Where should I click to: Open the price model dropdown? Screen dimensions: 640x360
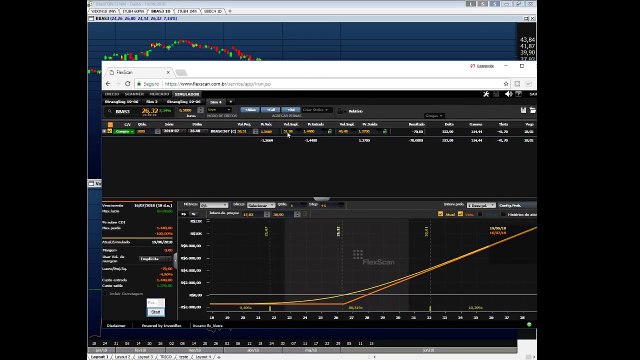(x=219, y=110)
